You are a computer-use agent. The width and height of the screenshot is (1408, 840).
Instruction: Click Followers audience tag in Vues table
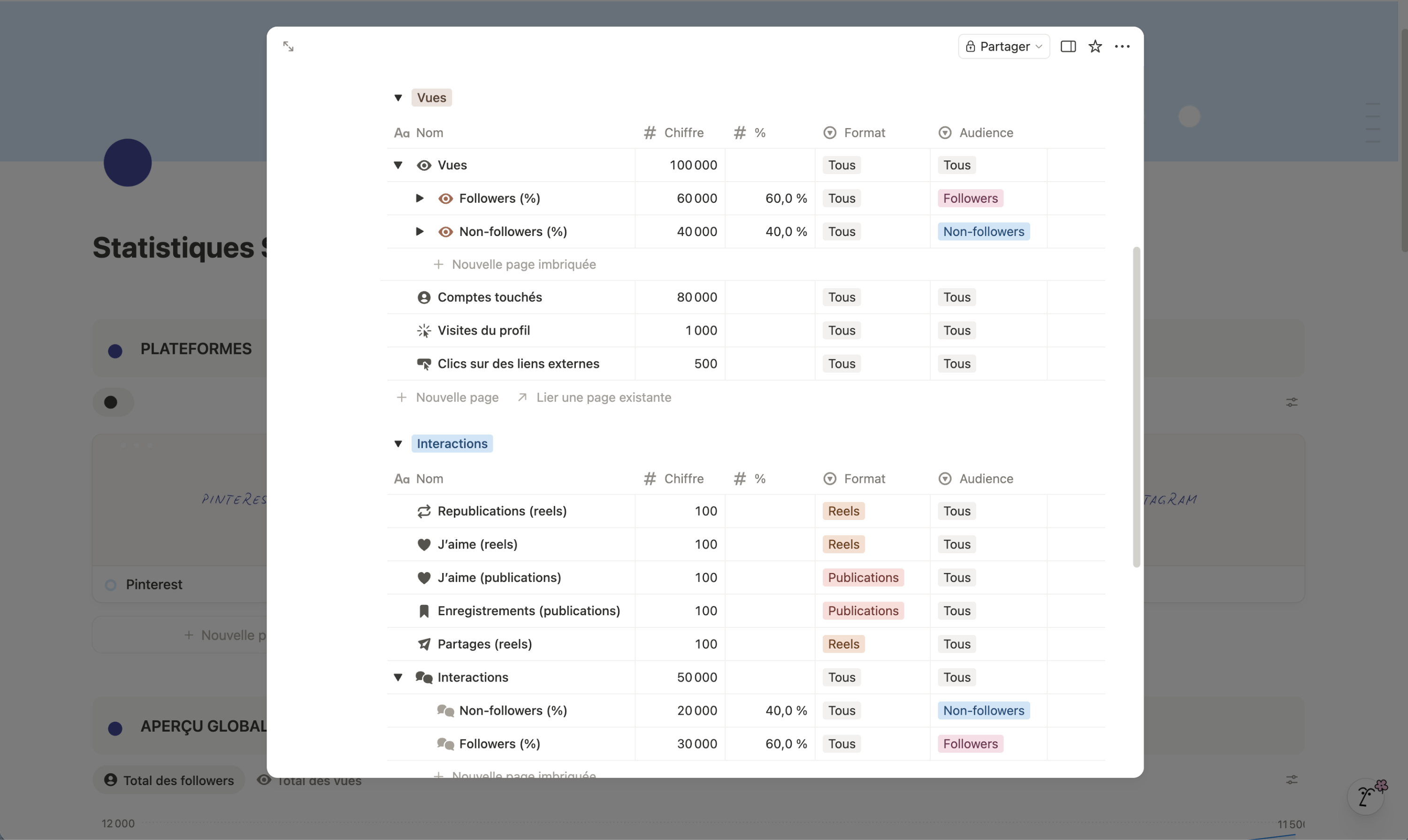[971, 199]
